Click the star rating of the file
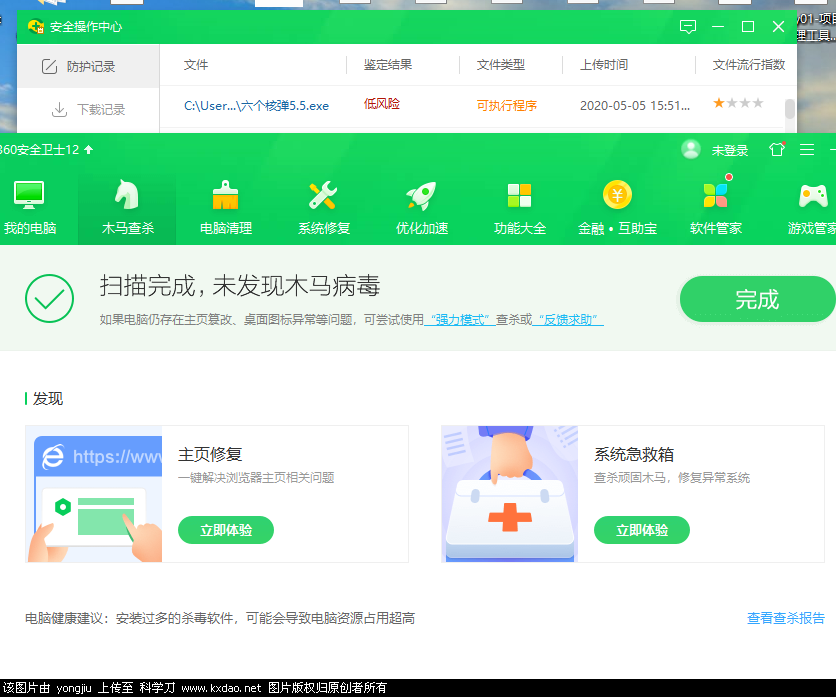This screenshot has height=697, width=836. pyautogui.click(x=738, y=103)
